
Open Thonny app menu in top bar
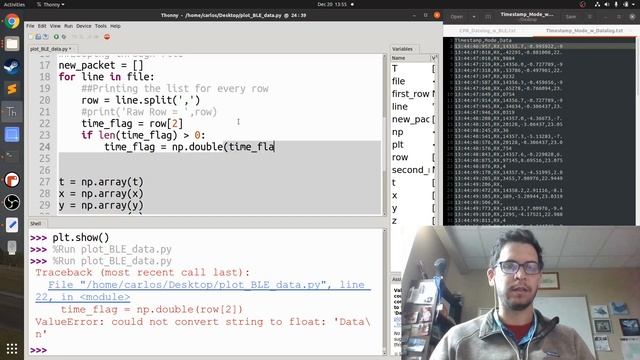(51, 4)
